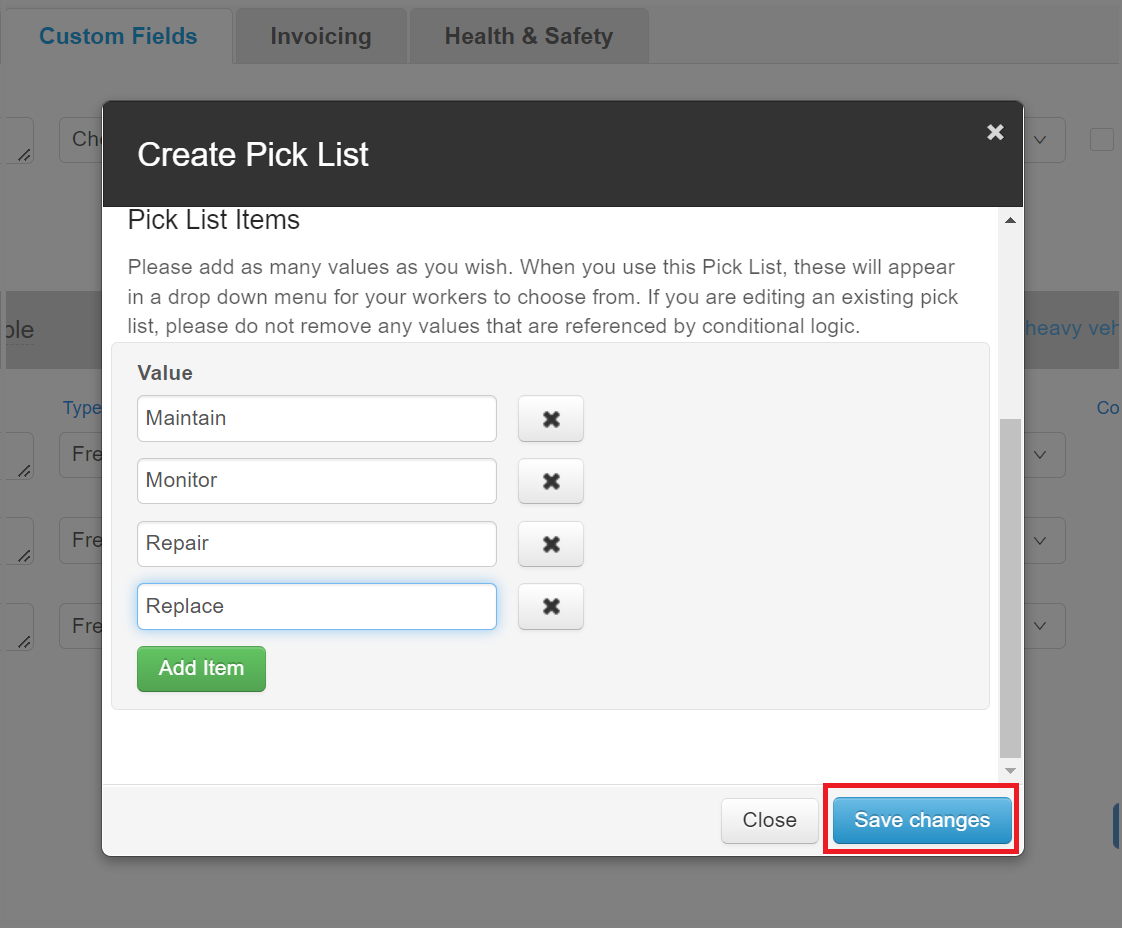The width and height of the screenshot is (1122, 928).
Task: Select the Custom Fields tab
Action: click(117, 35)
